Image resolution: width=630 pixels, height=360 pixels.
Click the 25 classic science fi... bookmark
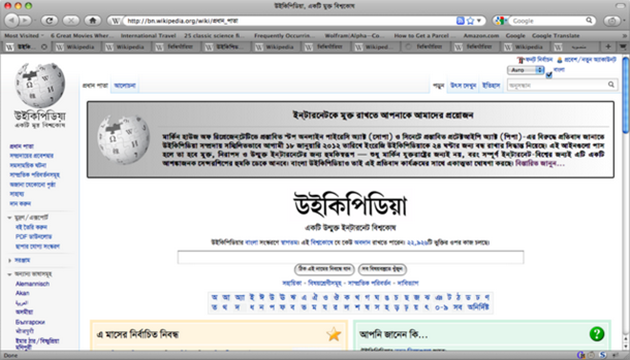214,35
